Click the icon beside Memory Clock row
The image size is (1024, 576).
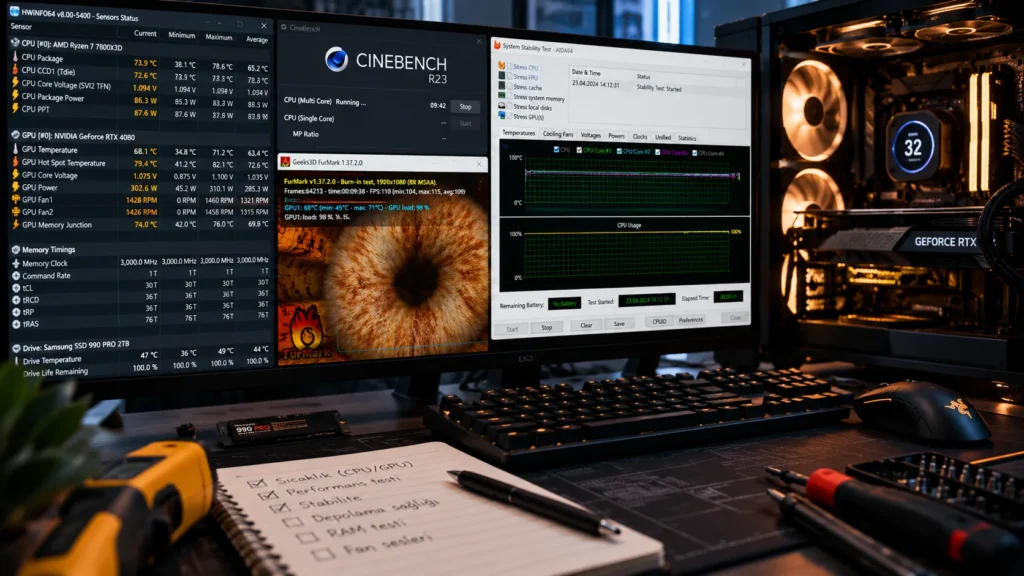15,263
